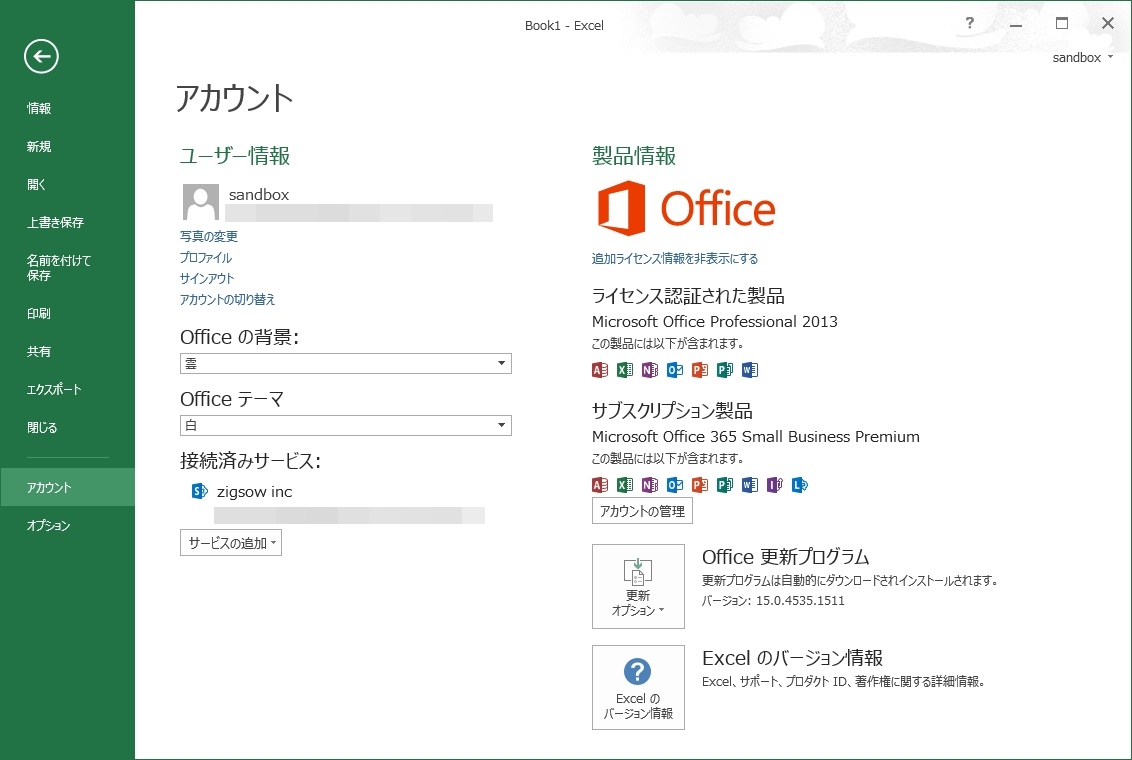This screenshot has width=1132, height=760.
Task: Click the Outlook icon under Office Professional 2013
Action: click(675, 370)
